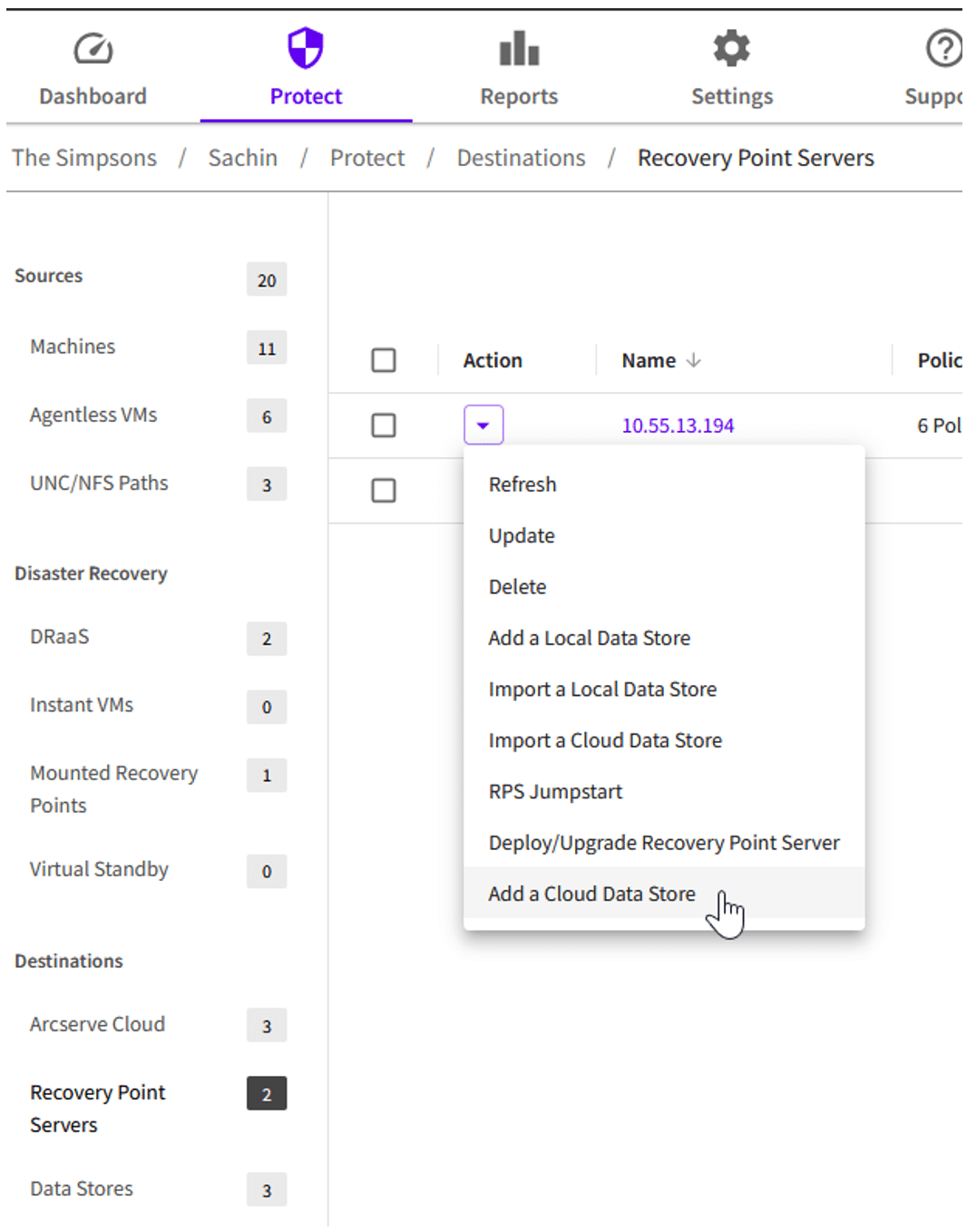The image size is (976, 1232).
Task: Switch to the Settings tab label
Action: click(732, 96)
